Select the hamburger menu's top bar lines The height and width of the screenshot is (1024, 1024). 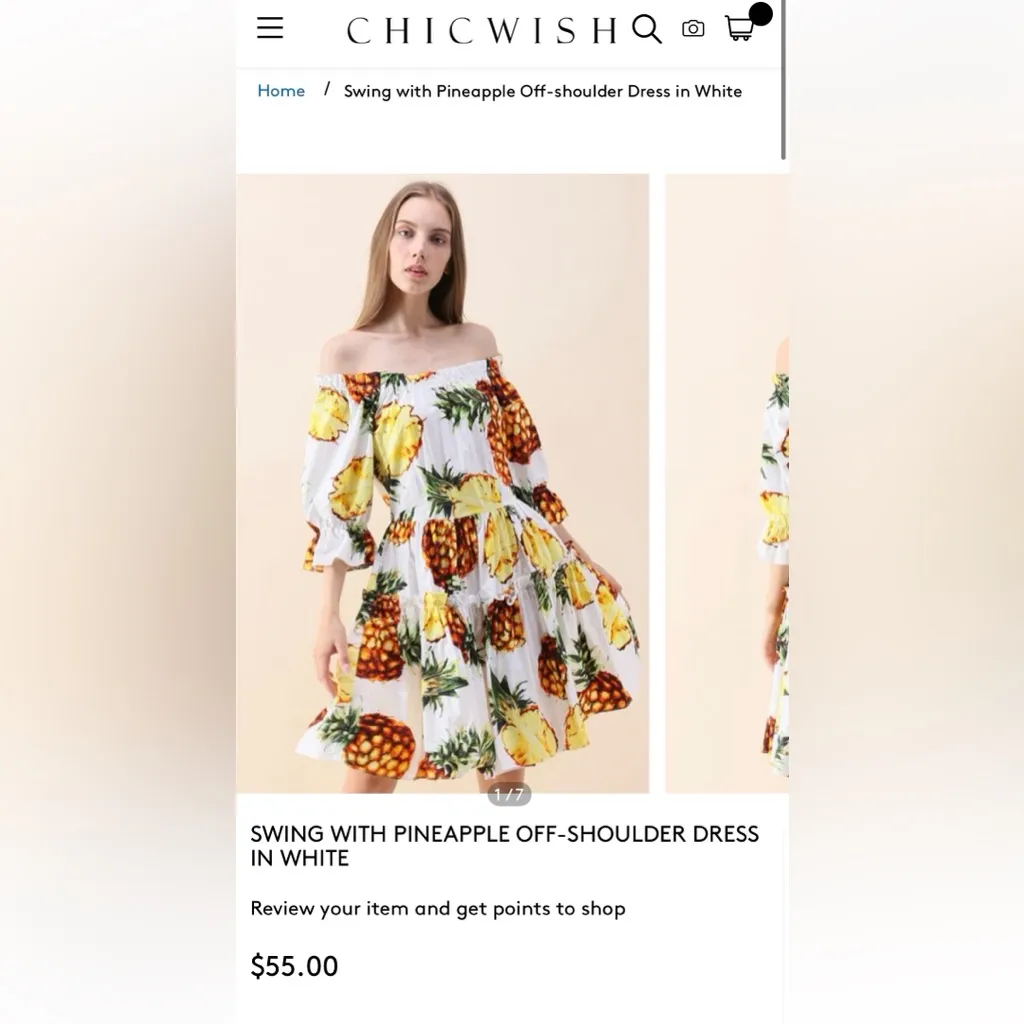pyautogui.click(x=269, y=21)
